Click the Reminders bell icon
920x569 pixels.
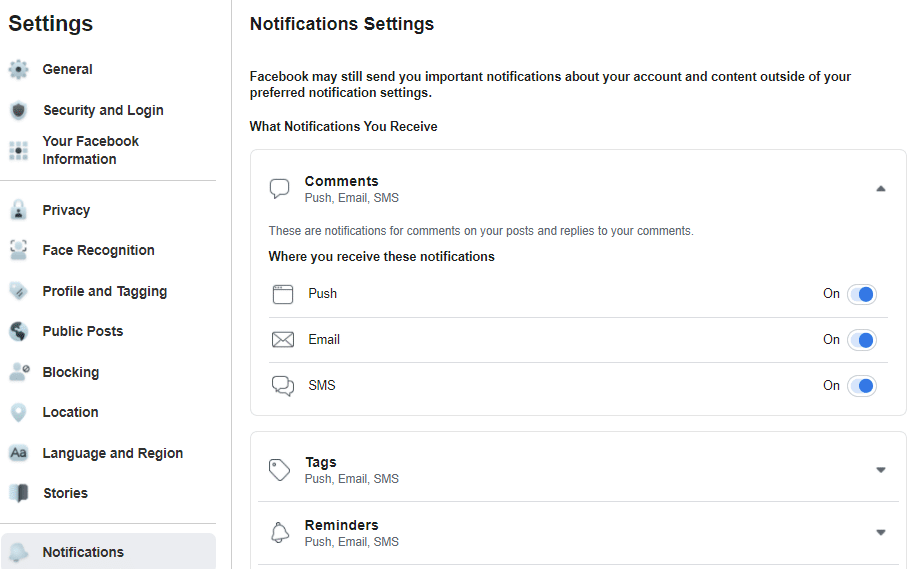click(x=280, y=533)
